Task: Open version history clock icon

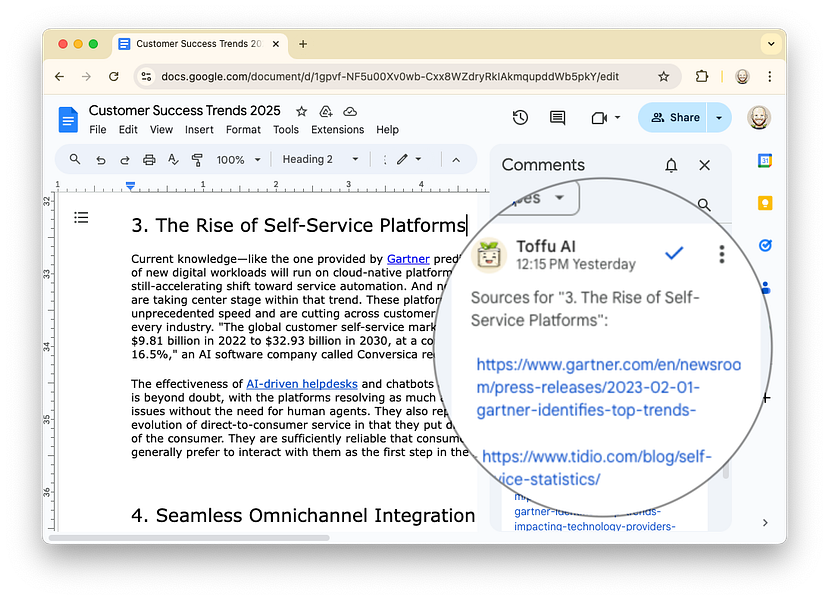Action: click(x=520, y=117)
